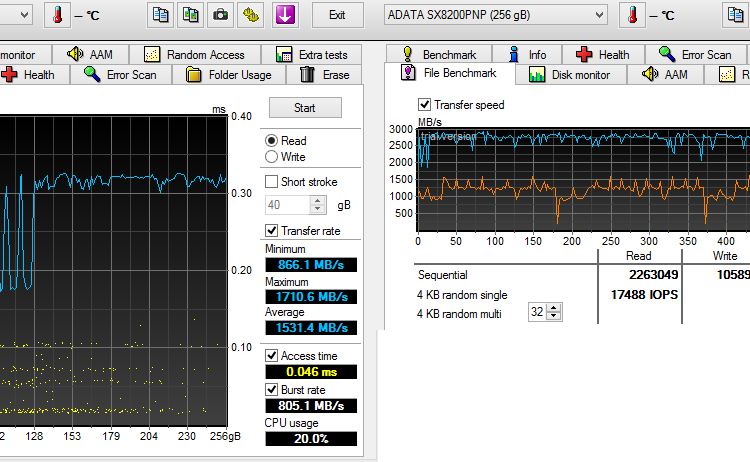
Task: Click the camera save screenshot icon
Action: [x=221, y=15]
